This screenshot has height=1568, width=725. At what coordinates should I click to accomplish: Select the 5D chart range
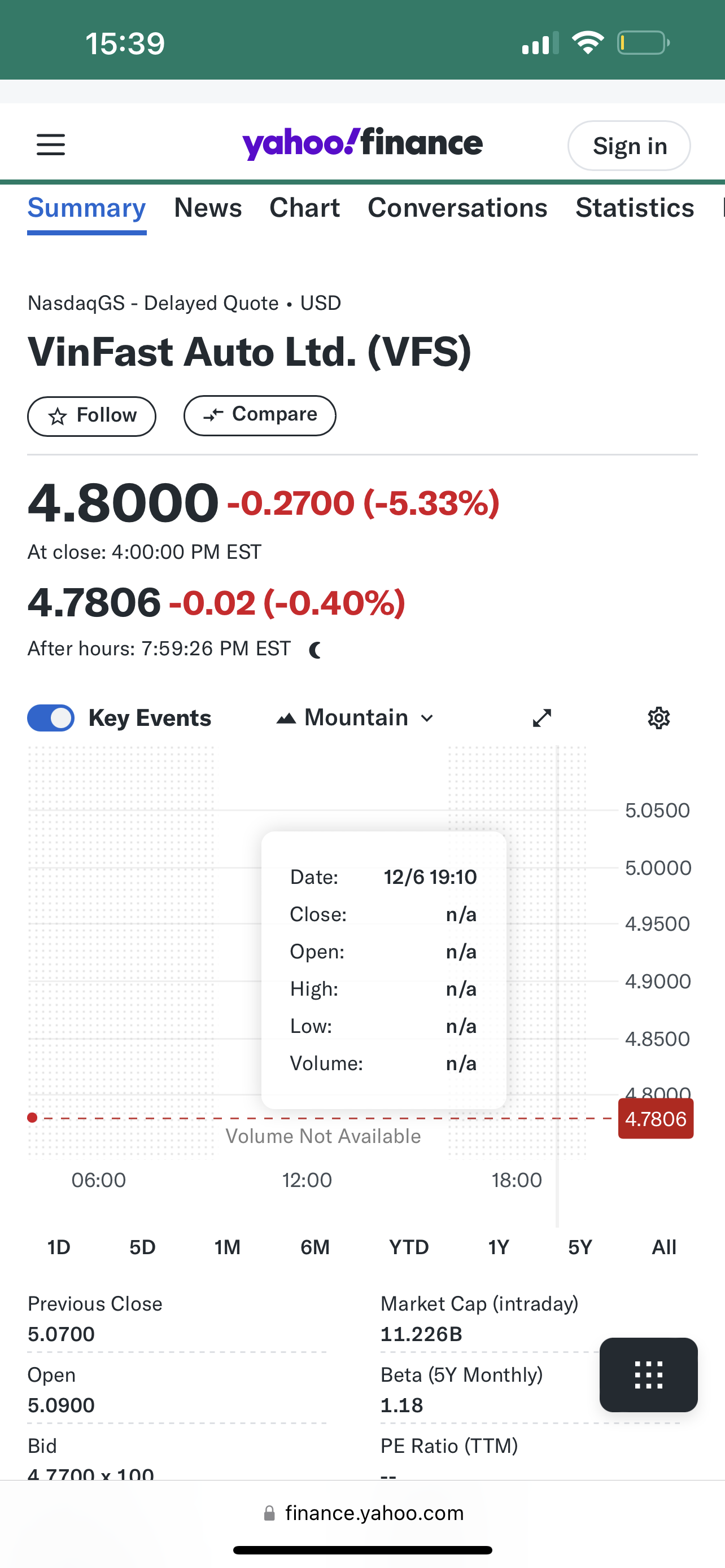point(142,1247)
